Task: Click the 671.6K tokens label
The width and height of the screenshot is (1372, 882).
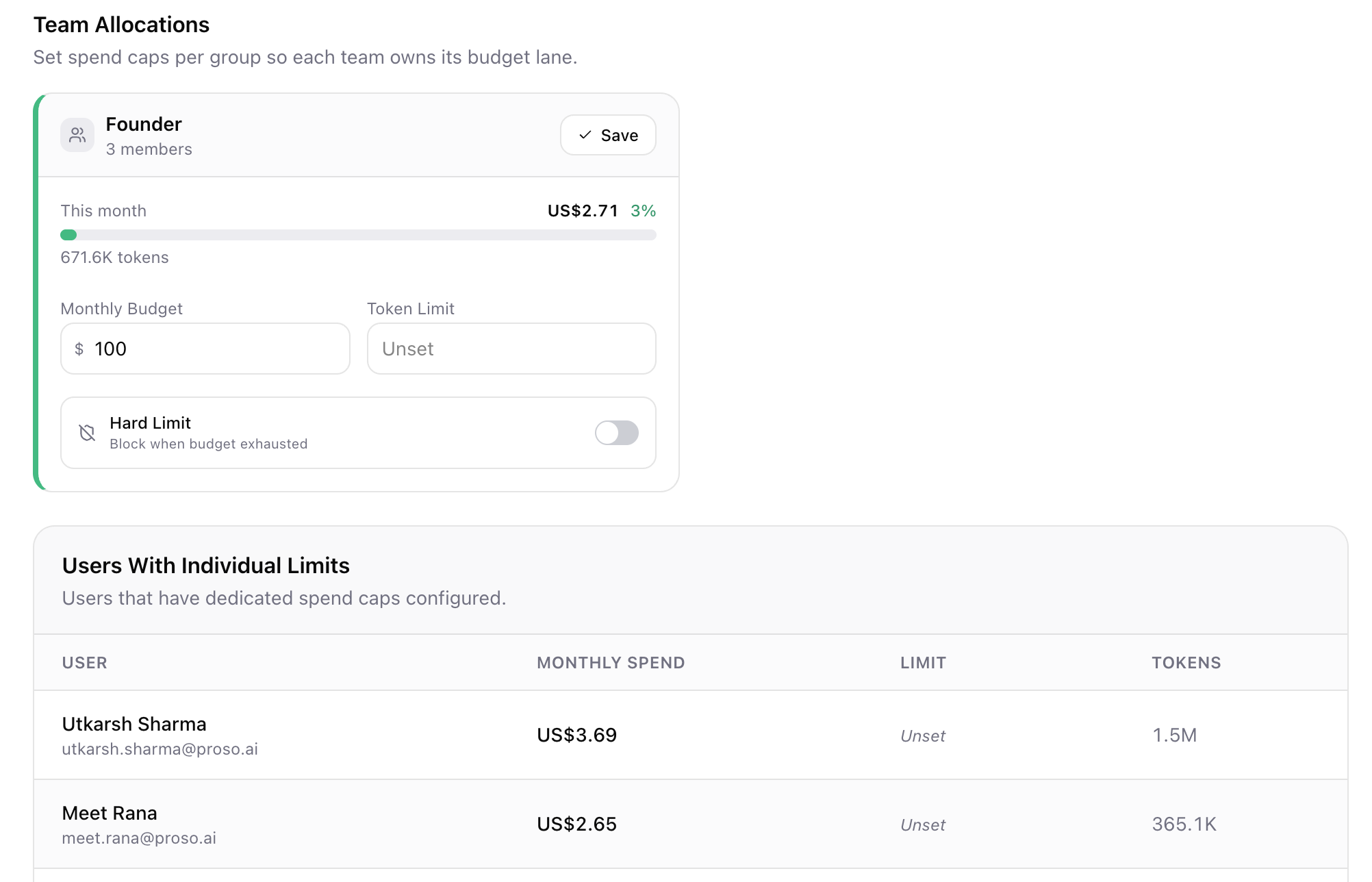Action: click(x=114, y=257)
